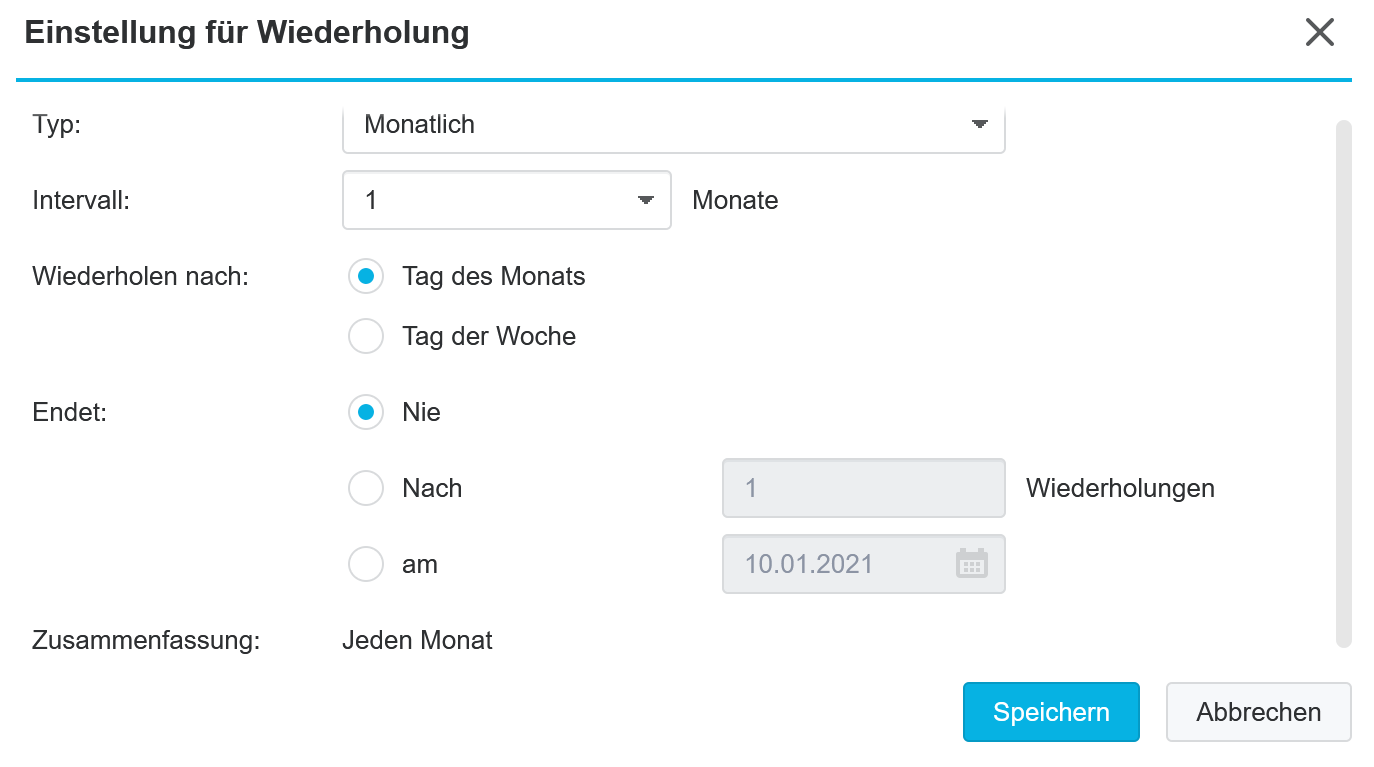Choose the 'am' end date radio button
1374x767 pixels.
coord(366,564)
